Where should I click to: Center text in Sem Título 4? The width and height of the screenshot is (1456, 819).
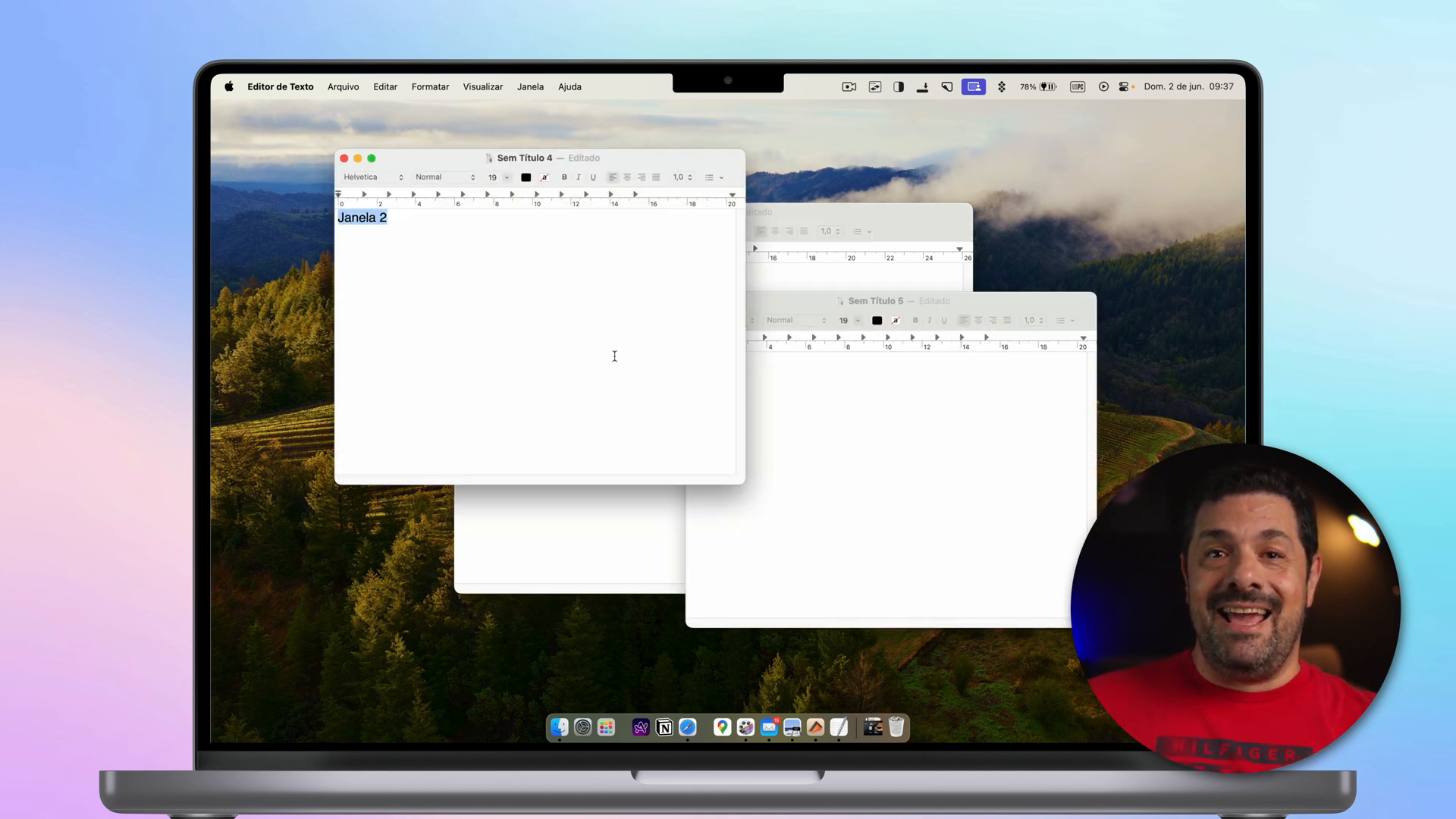pyautogui.click(x=627, y=177)
